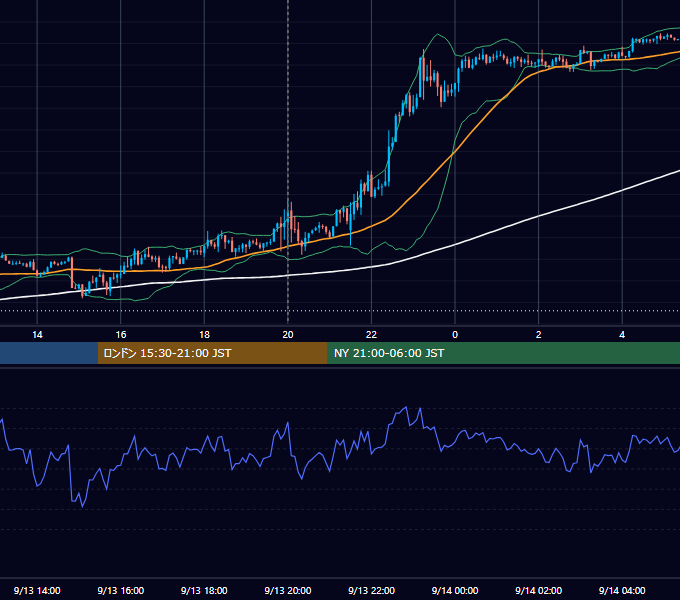The width and height of the screenshot is (680, 600).
Task: Click the 0 hour axis label
Action: pyautogui.click(x=455, y=335)
